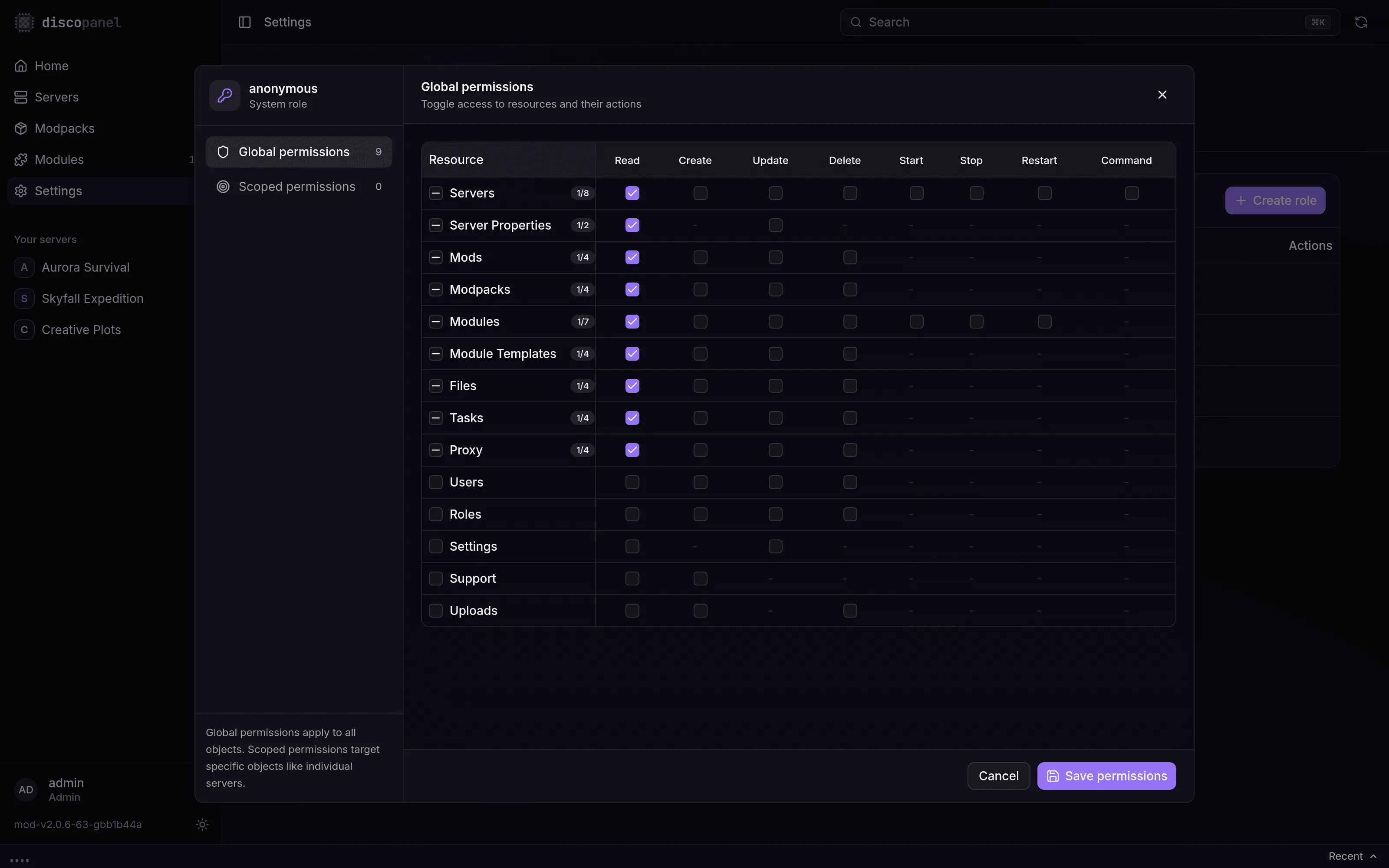Enable Delete permission for Mods
Screen dimensions: 1389x868
pyautogui.click(x=850, y=258)
